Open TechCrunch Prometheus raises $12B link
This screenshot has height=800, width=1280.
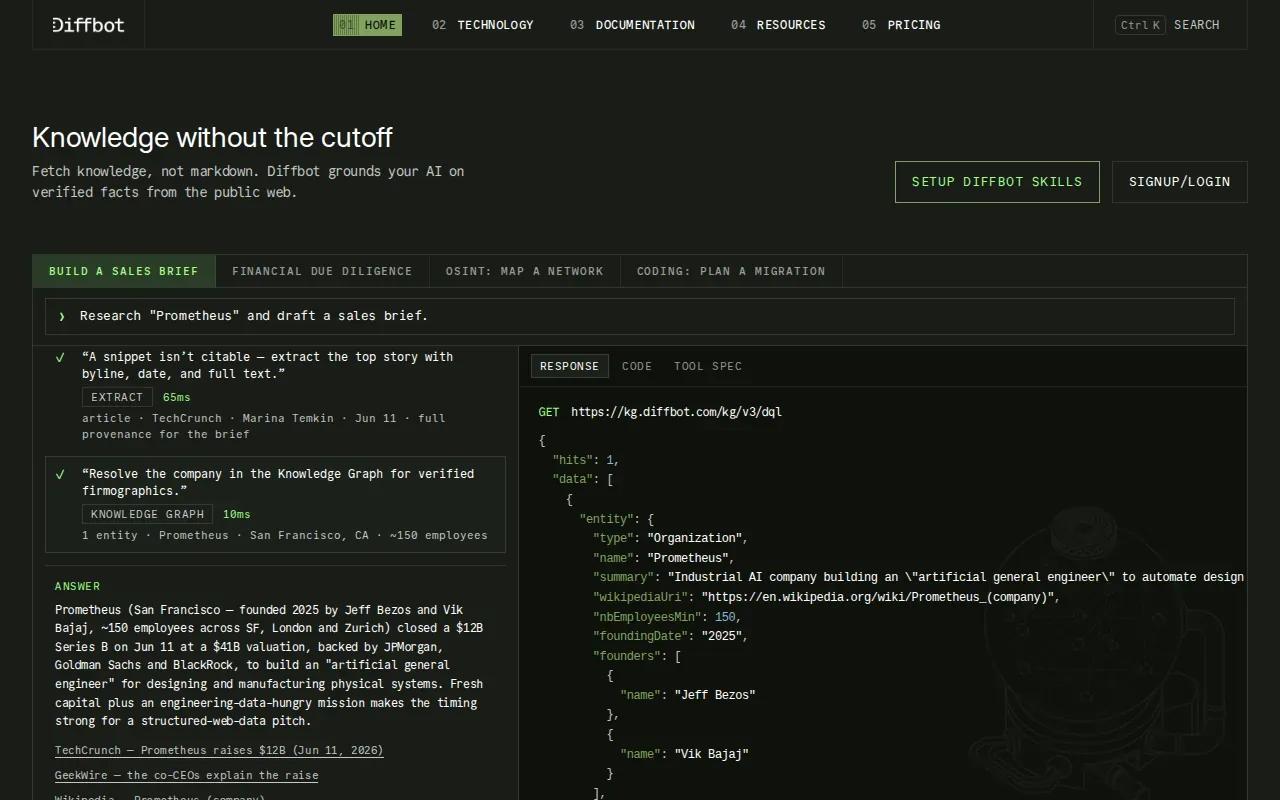tap(219, 750)
